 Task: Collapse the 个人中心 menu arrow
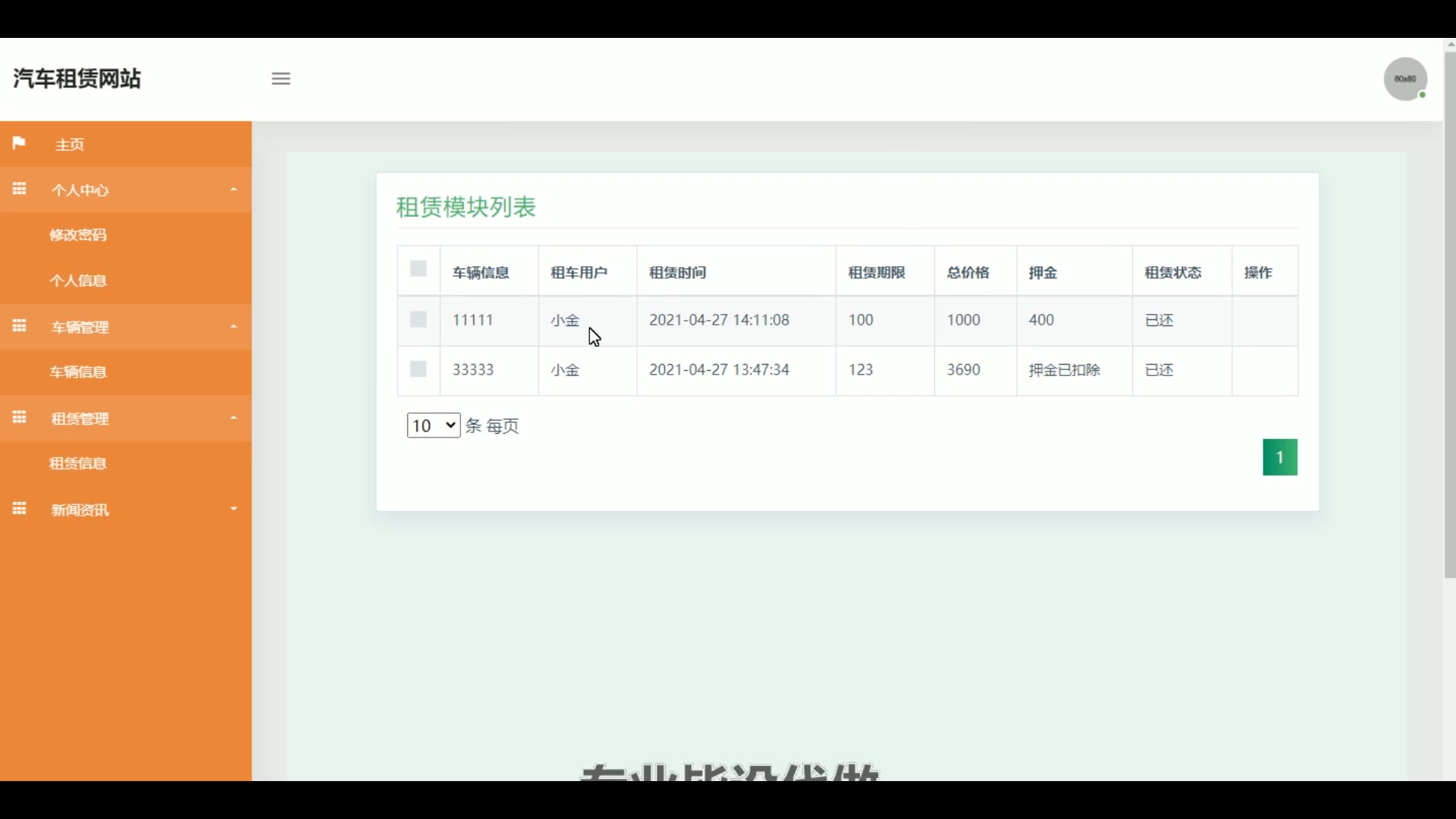(234, 190)
